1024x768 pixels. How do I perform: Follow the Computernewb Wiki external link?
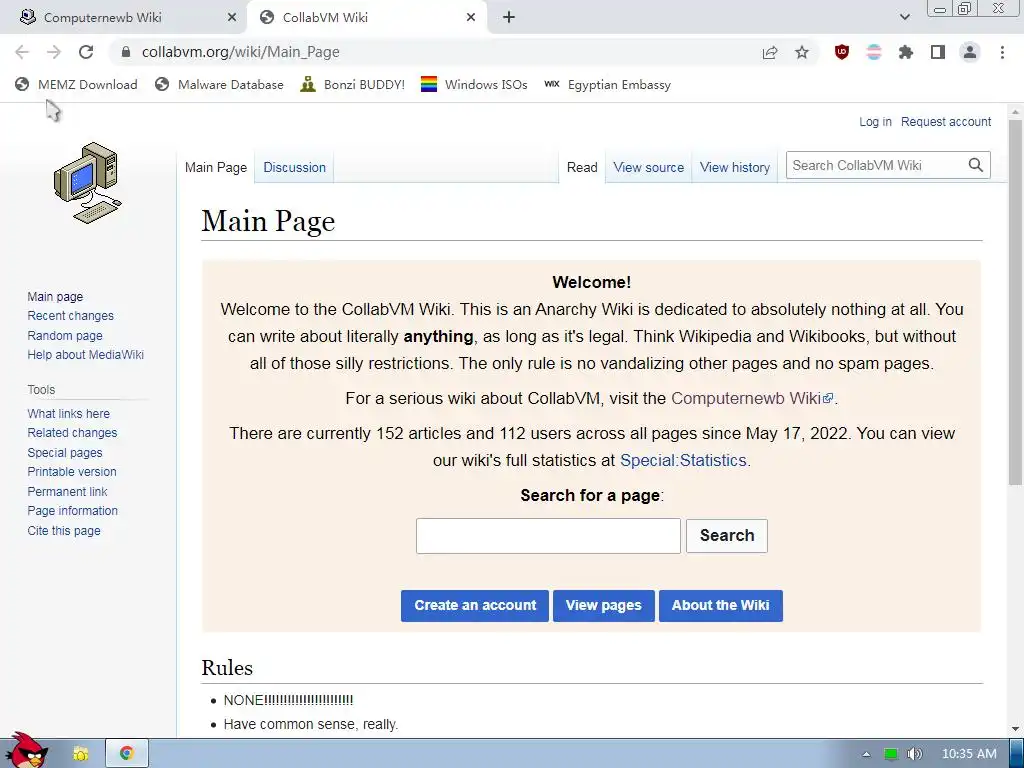(x=752, y=398)
